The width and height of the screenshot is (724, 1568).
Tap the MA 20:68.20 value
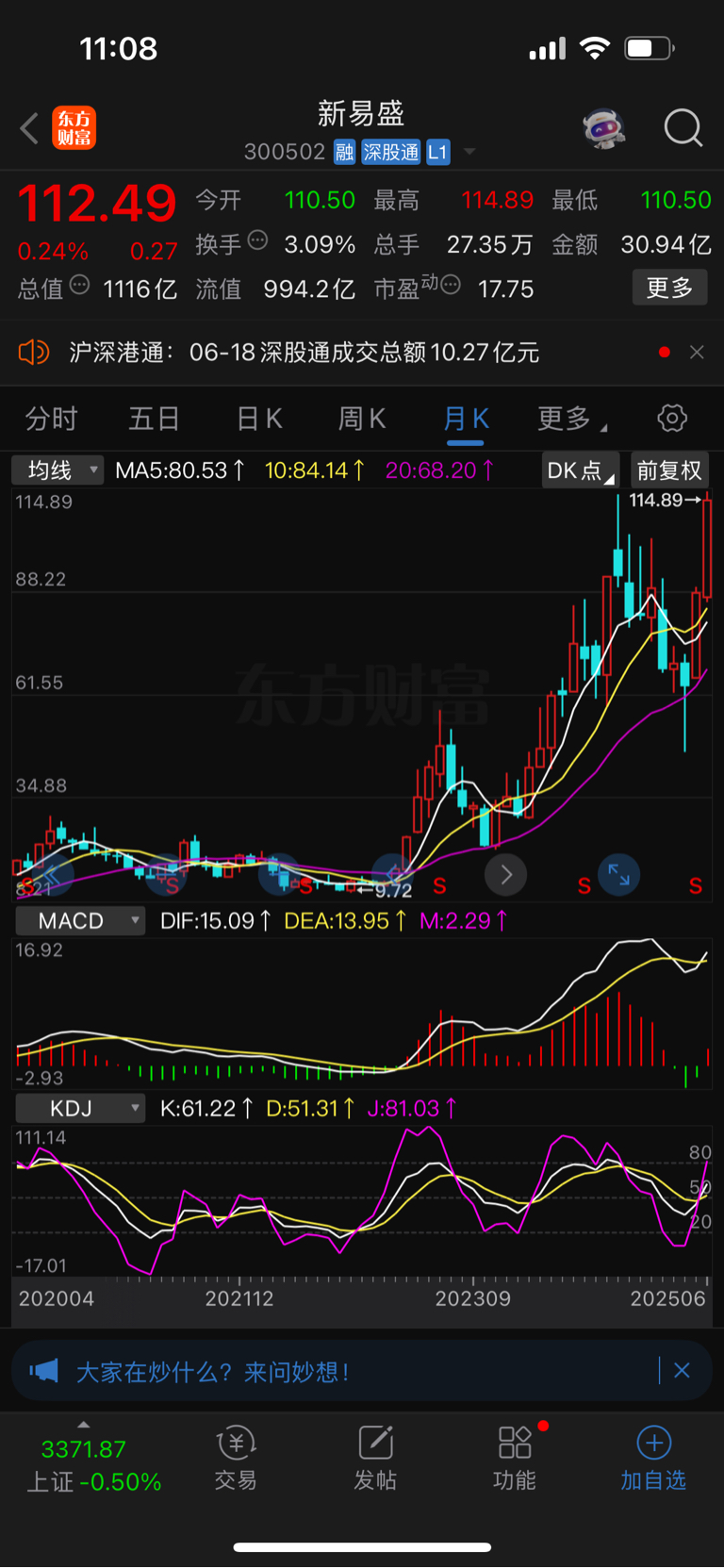pos(439,470)
